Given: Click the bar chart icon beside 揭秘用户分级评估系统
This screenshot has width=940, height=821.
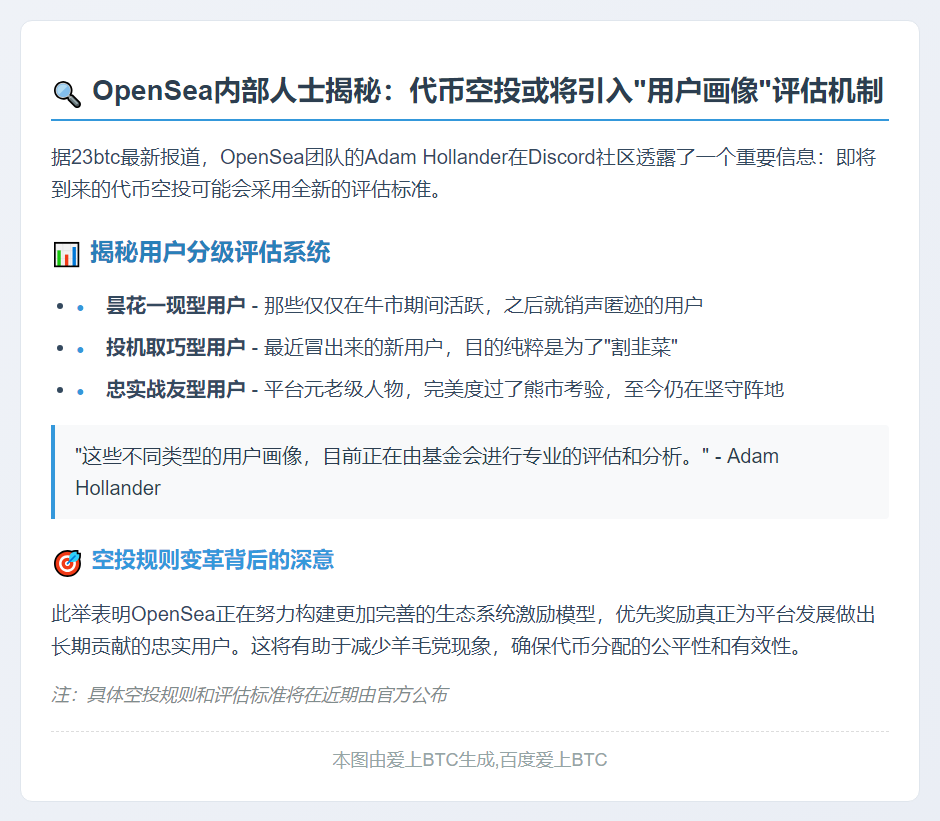Looking at the screenshot, I should tap(66, 254).
